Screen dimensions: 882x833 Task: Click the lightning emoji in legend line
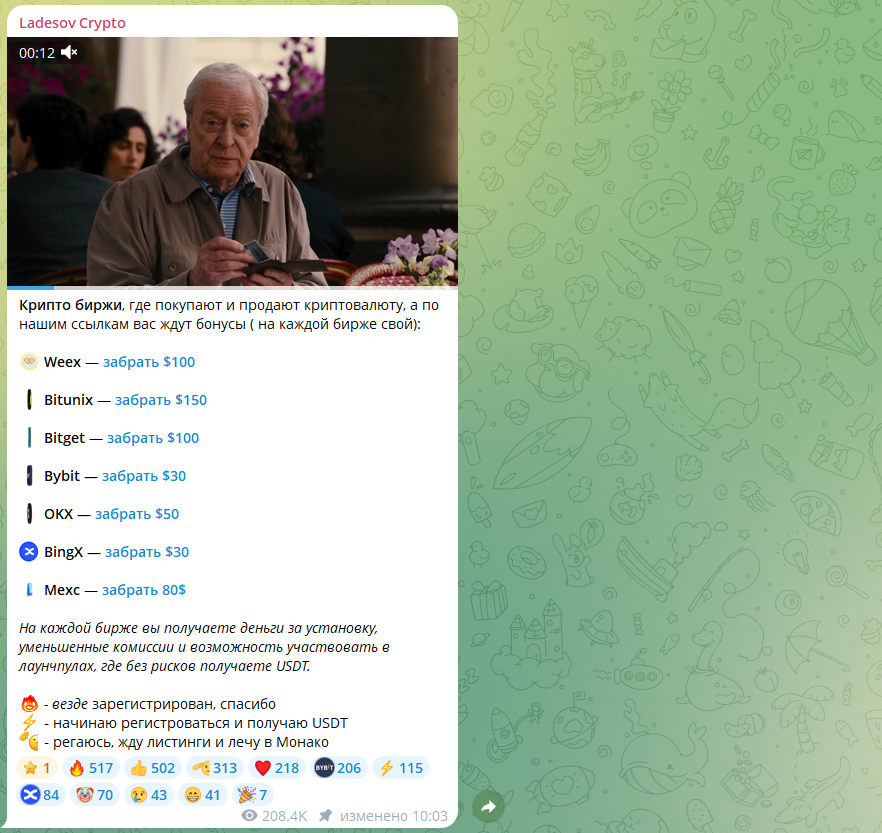(29, 723)
